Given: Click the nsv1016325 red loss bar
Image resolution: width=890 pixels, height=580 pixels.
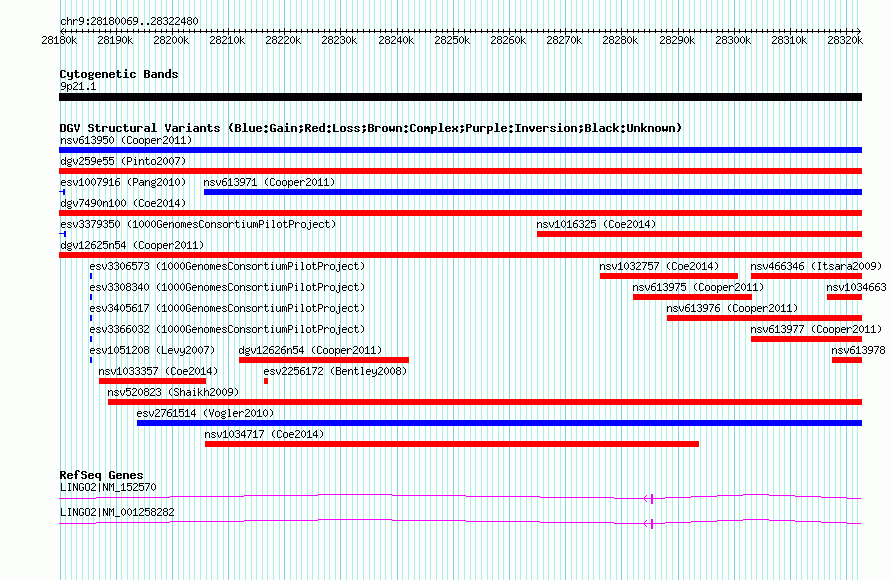Looking at the screenshot, I should [x=699, y=234].
